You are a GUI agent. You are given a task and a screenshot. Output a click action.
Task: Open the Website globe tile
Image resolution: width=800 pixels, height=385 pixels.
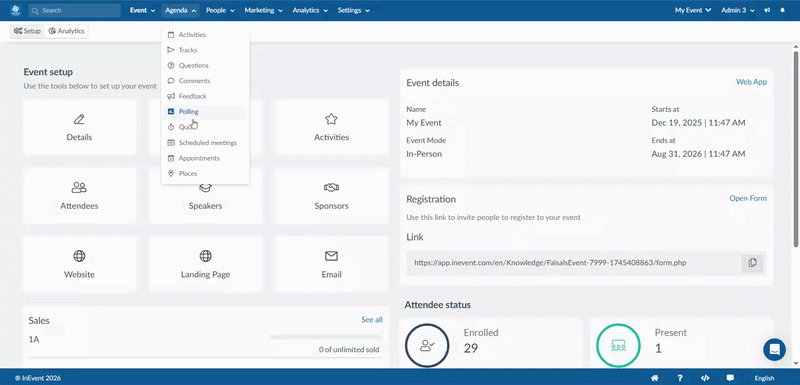click(80, 264)
